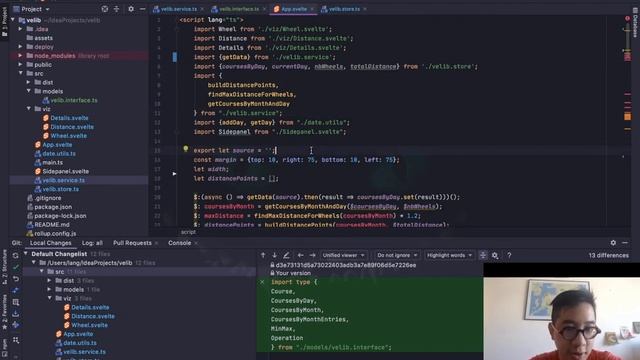Open the Console tab in Git window
The width and height of the screenshot is (640, 360).
[x=180, y=243]
